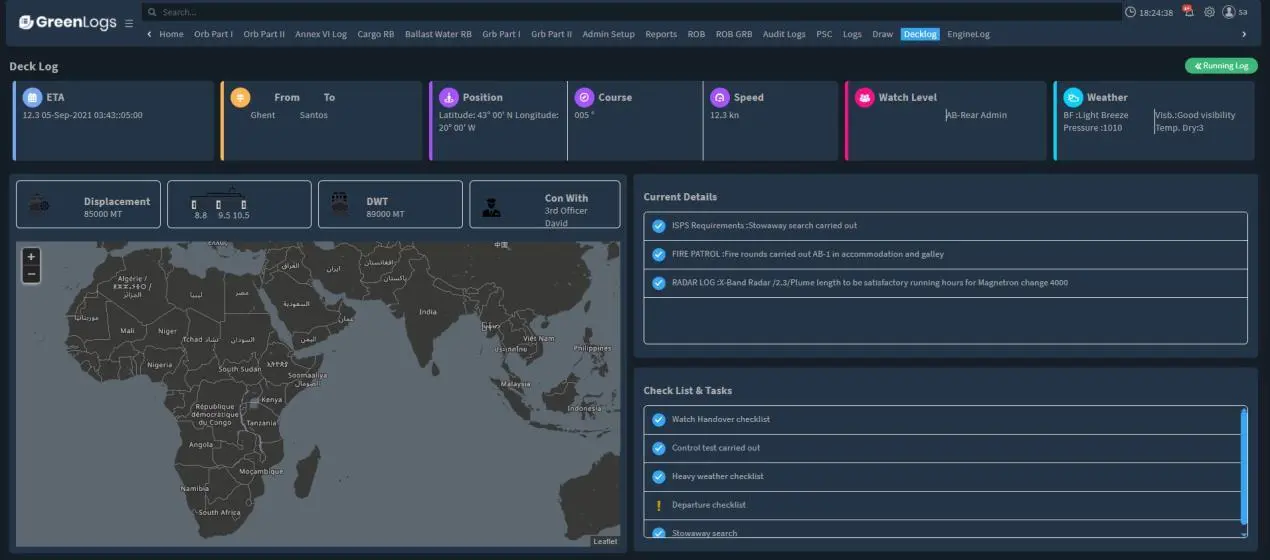Viewport: 1270px width, 560px height.
Task: Switch to the EngineLog tab
Action: (968, 34)
